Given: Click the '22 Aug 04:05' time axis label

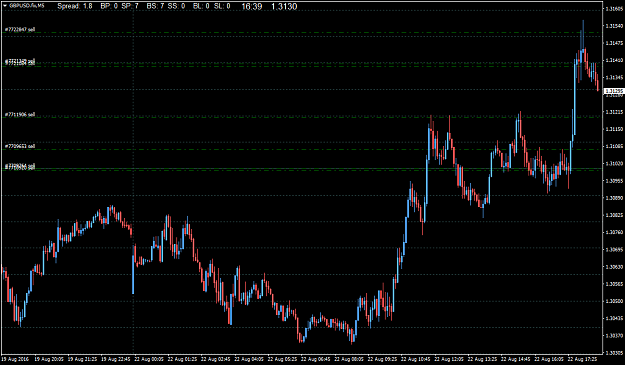Looking at the screenshot, I should (x=249, y=359).
